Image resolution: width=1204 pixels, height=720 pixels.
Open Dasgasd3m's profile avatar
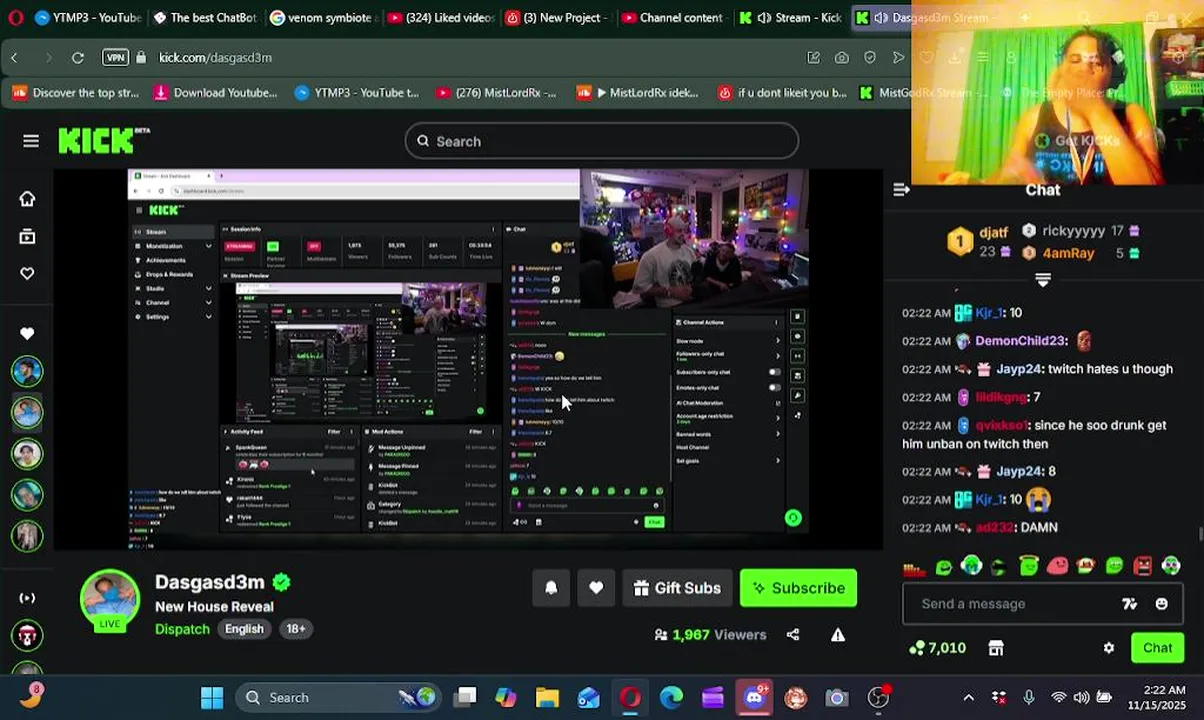tap(110, 601)
